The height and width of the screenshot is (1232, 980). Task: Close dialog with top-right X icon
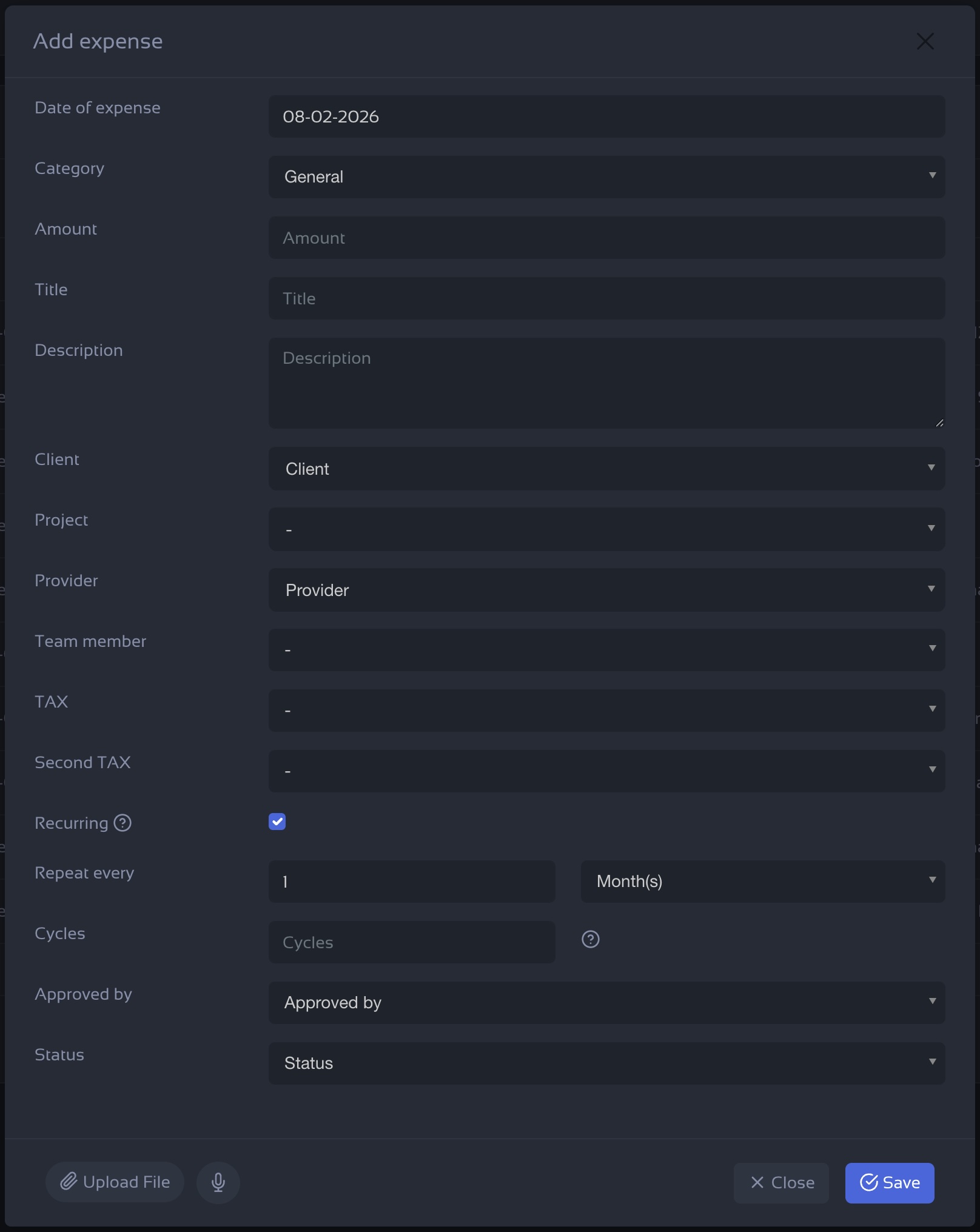pos(925,41)
